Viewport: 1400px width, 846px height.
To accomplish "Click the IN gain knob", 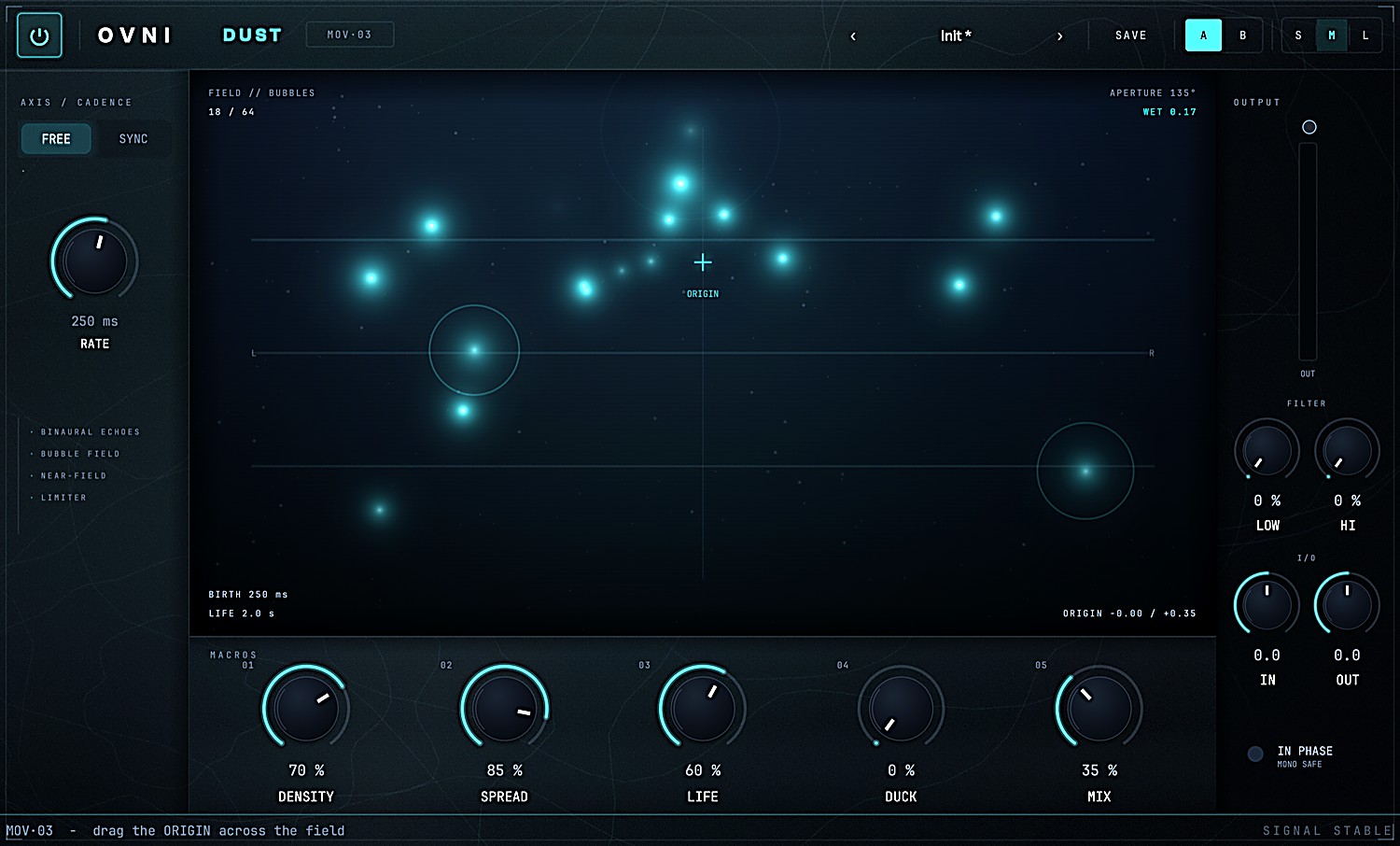I will point(1267,604).
